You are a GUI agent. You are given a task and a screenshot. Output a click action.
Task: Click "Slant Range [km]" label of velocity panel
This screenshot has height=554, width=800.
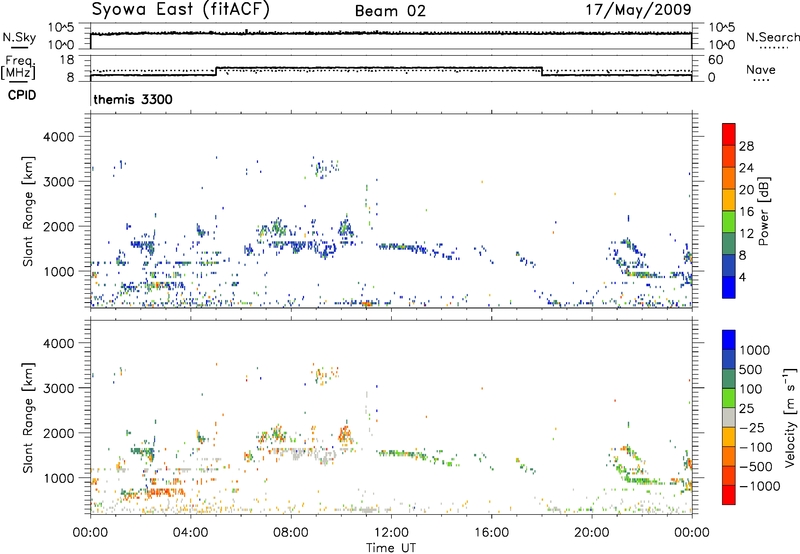(x=28, y=418)
